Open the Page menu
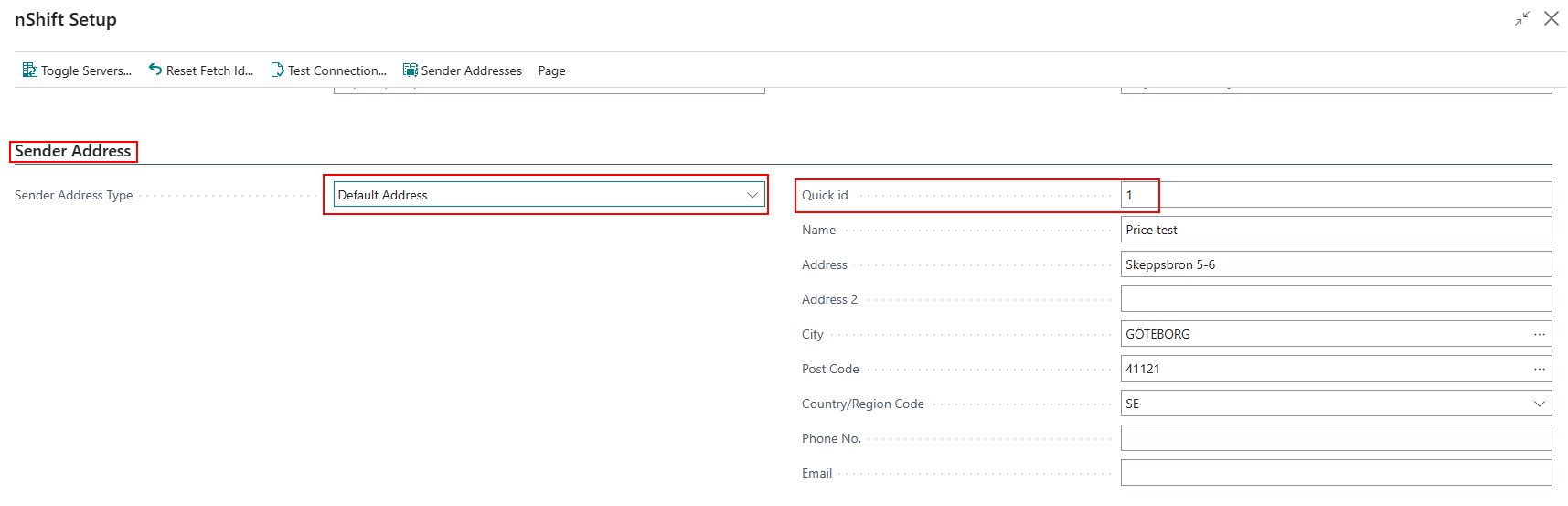The image size is (1568, 506). tap(551, 70)
